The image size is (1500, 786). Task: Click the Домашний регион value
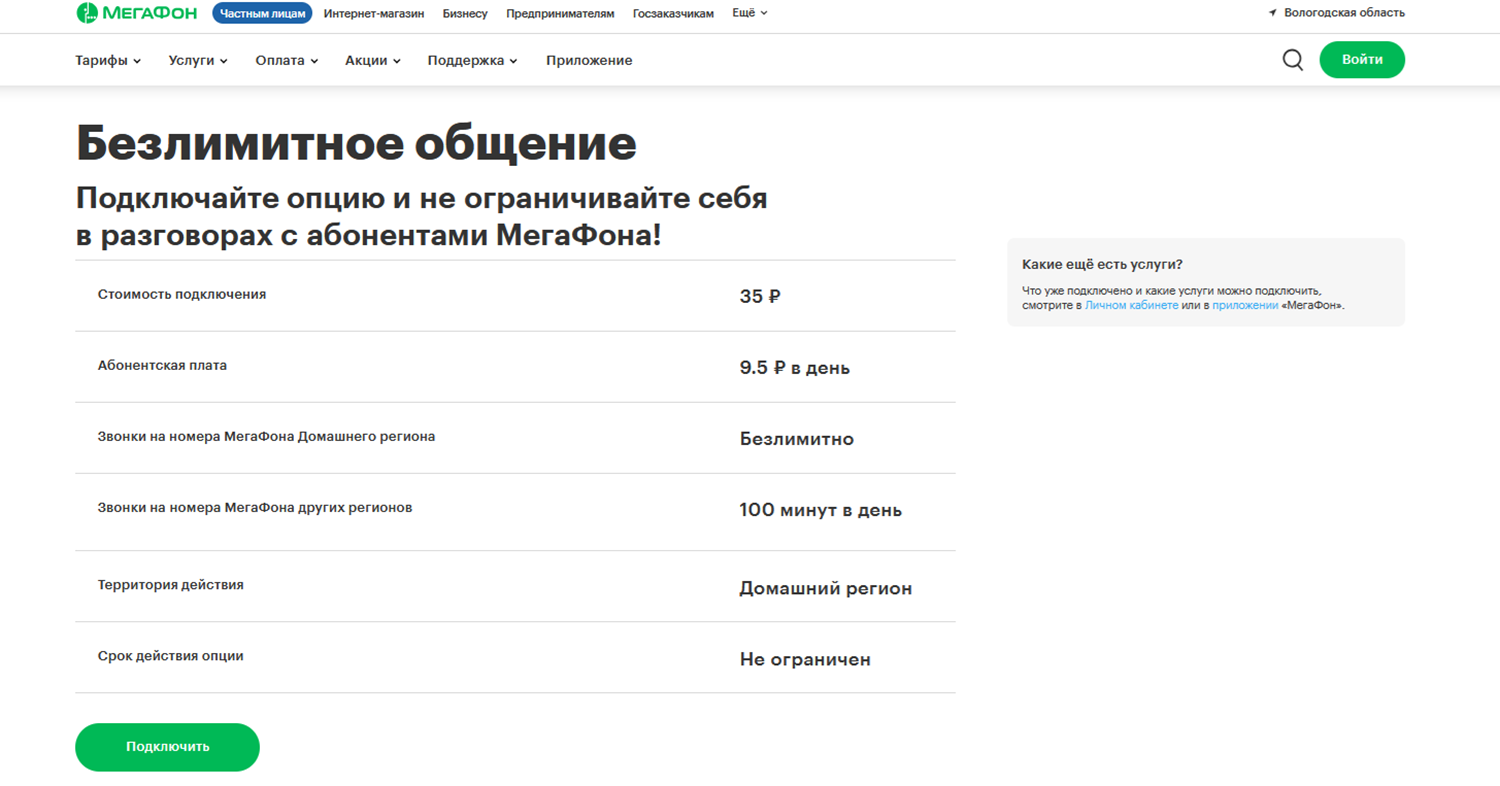[x=826, y=589]
